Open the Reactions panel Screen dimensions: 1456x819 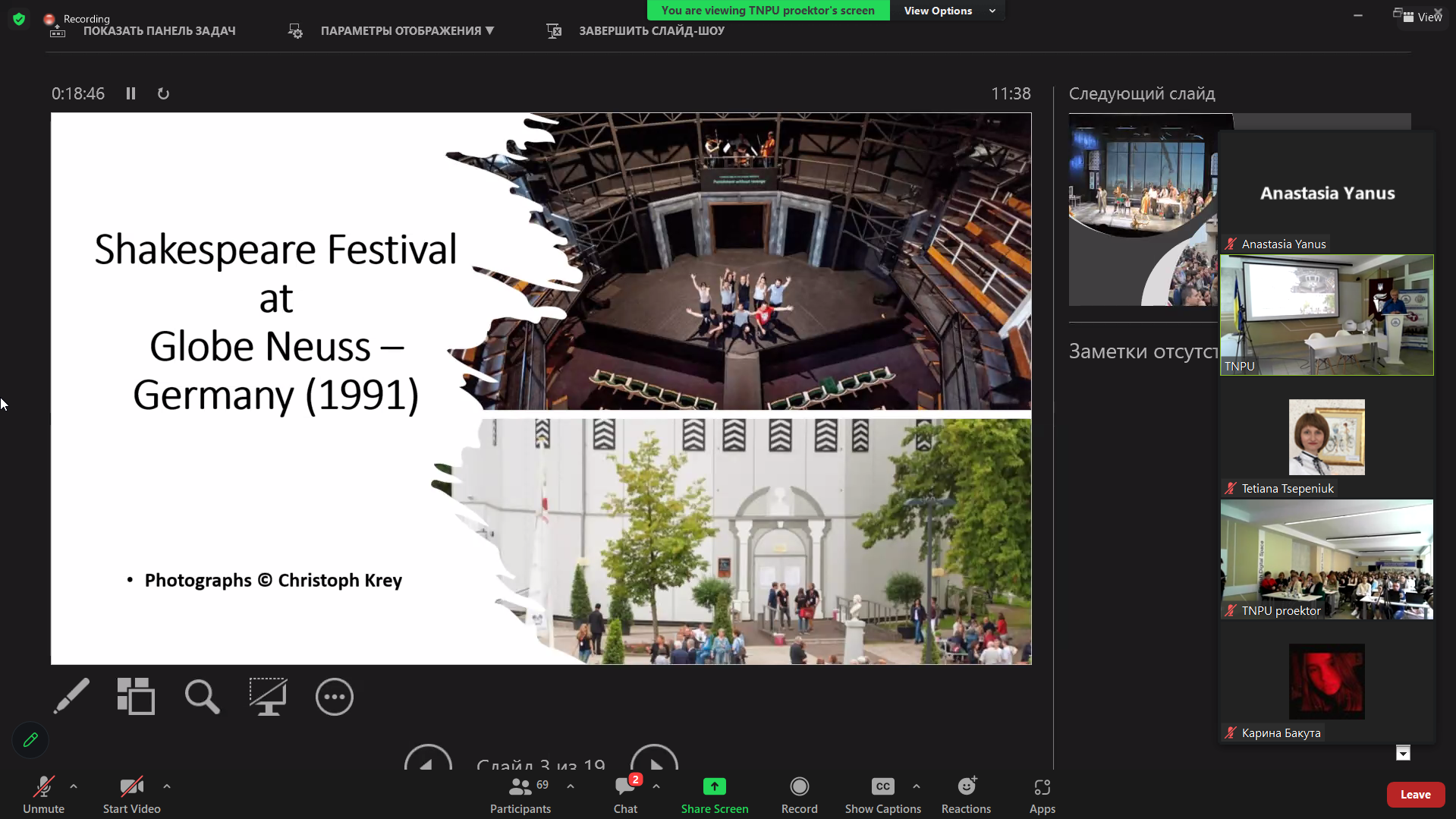tap(966, 794)
